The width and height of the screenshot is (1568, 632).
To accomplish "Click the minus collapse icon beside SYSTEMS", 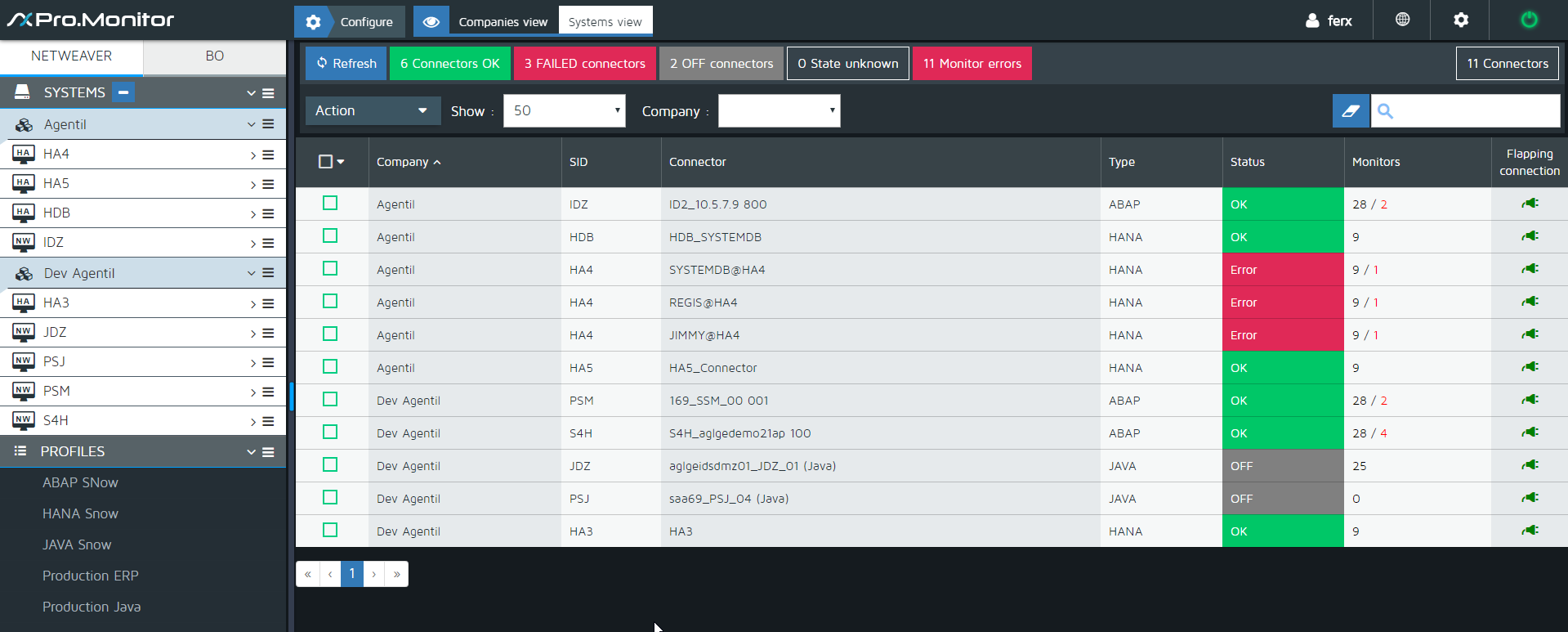I will click(123, 92).
